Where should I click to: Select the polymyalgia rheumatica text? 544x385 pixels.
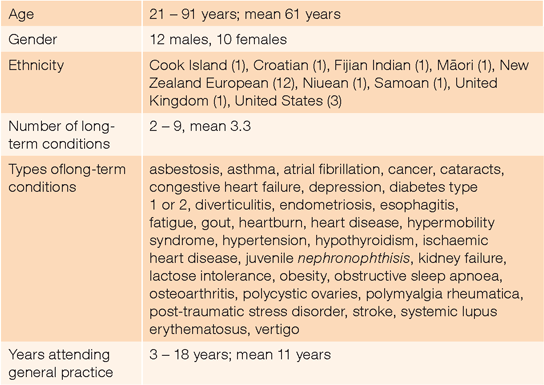(443, 294)
